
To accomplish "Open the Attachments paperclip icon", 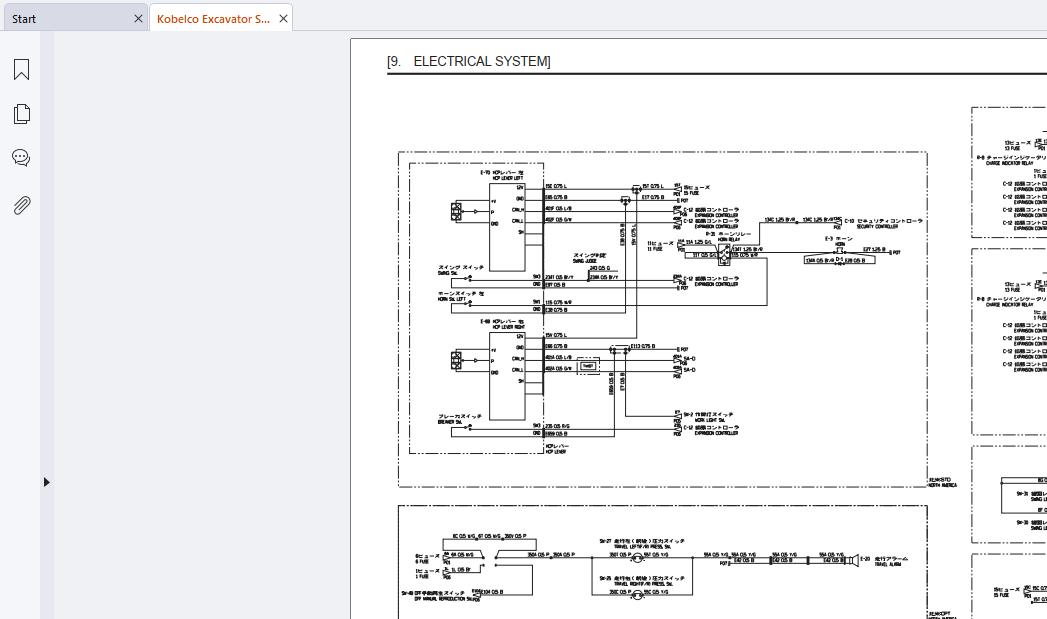I will click(21, 205).
